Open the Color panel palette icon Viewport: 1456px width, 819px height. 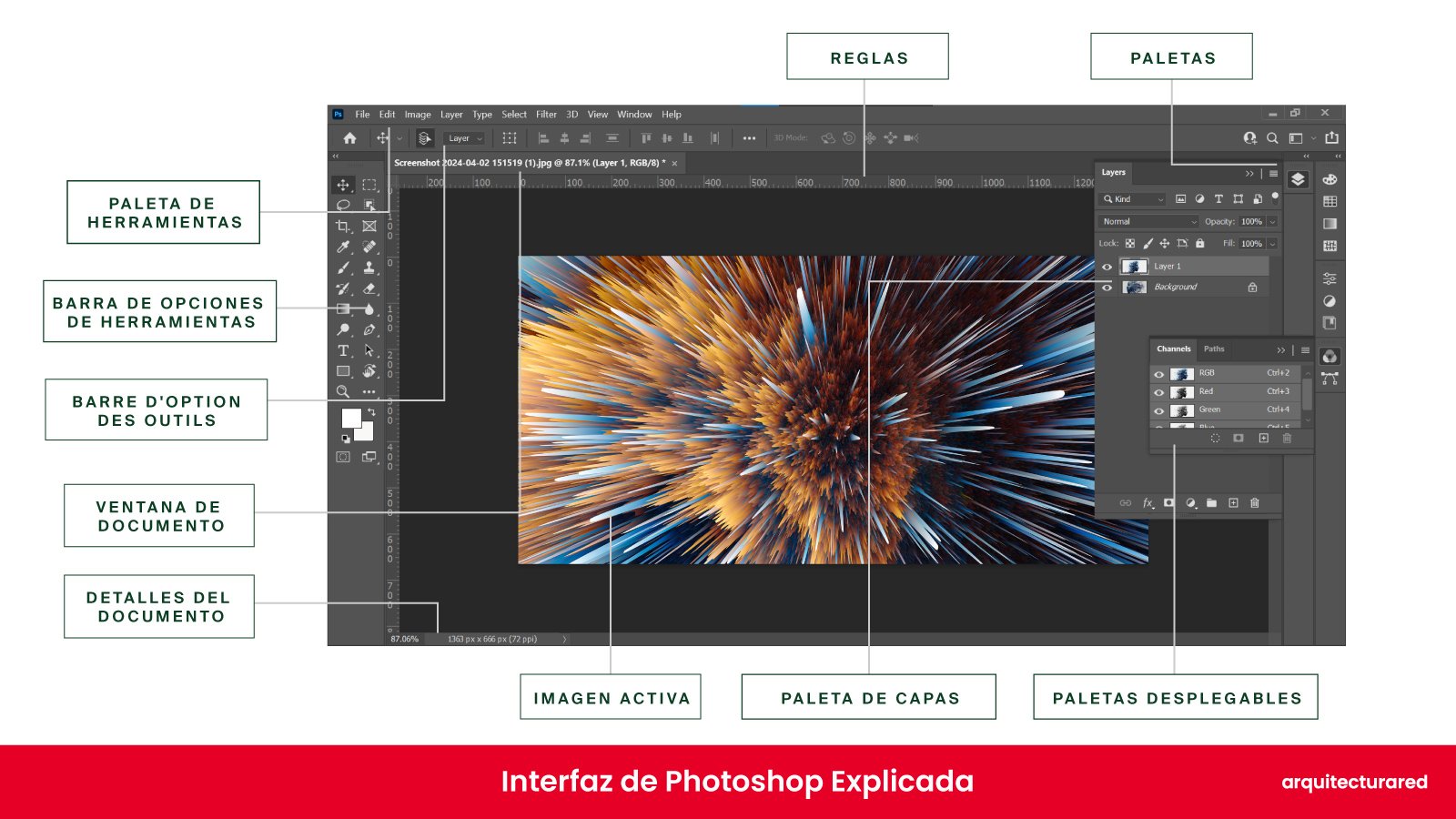coord(1330,179)
